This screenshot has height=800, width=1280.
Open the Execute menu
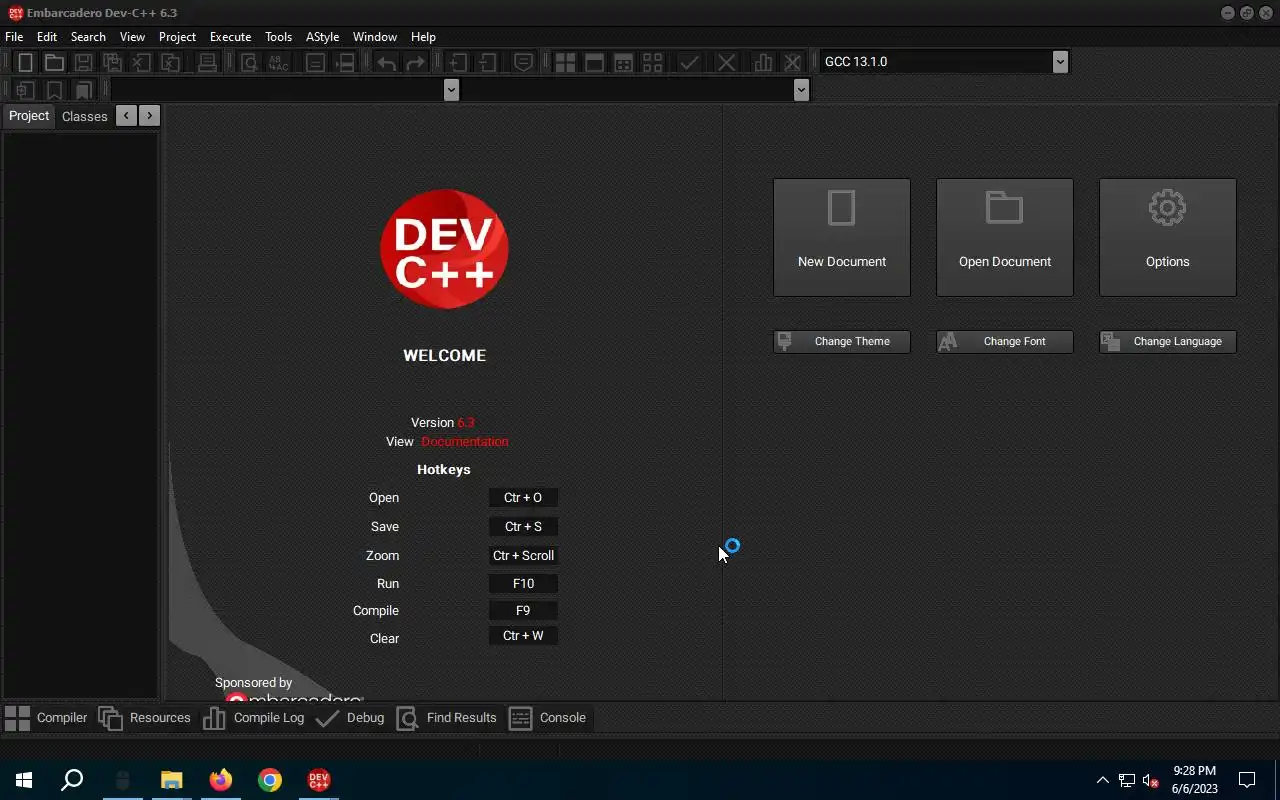230,37
